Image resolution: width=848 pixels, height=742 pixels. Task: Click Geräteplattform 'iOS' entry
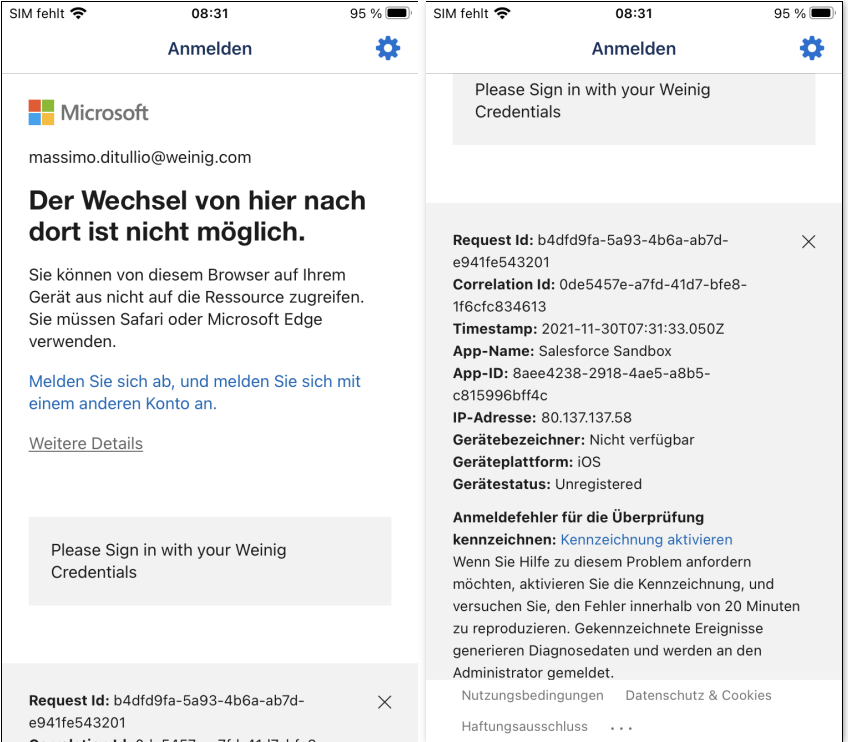click(527, 462)
